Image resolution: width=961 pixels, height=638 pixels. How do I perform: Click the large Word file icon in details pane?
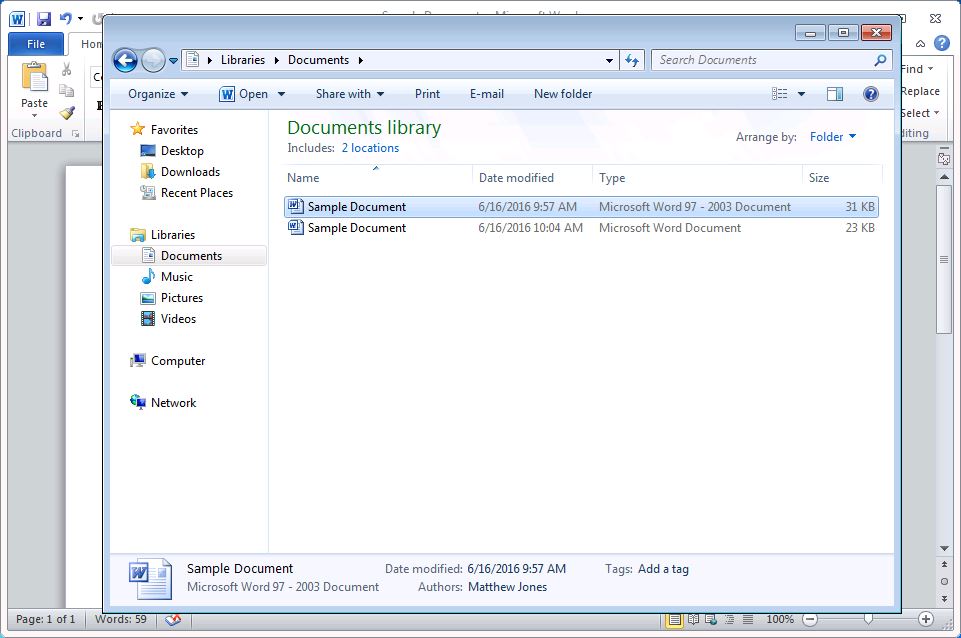tap(150, 578)
